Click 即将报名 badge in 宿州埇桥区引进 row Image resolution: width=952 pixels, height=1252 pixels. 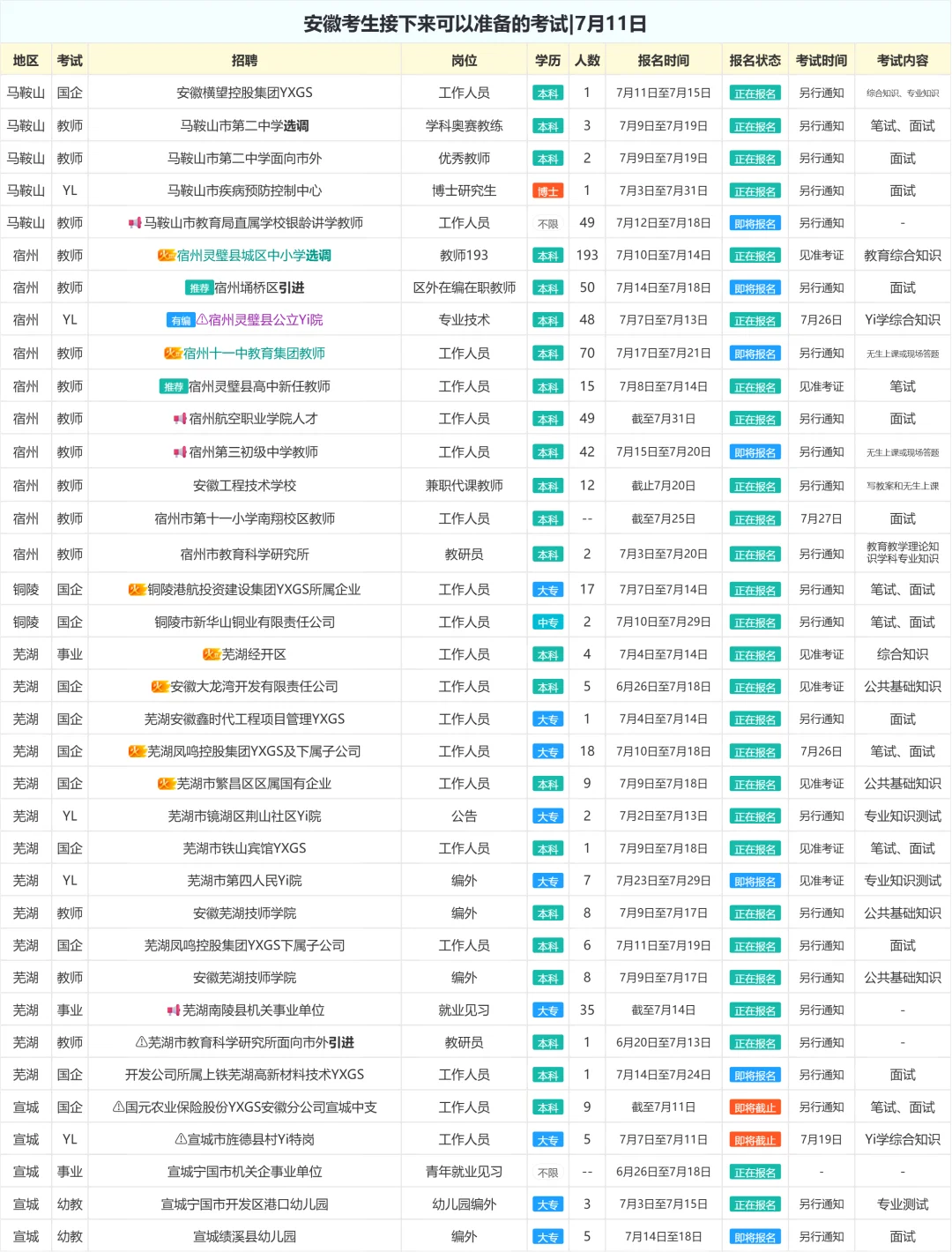click(x=755, y=288)
